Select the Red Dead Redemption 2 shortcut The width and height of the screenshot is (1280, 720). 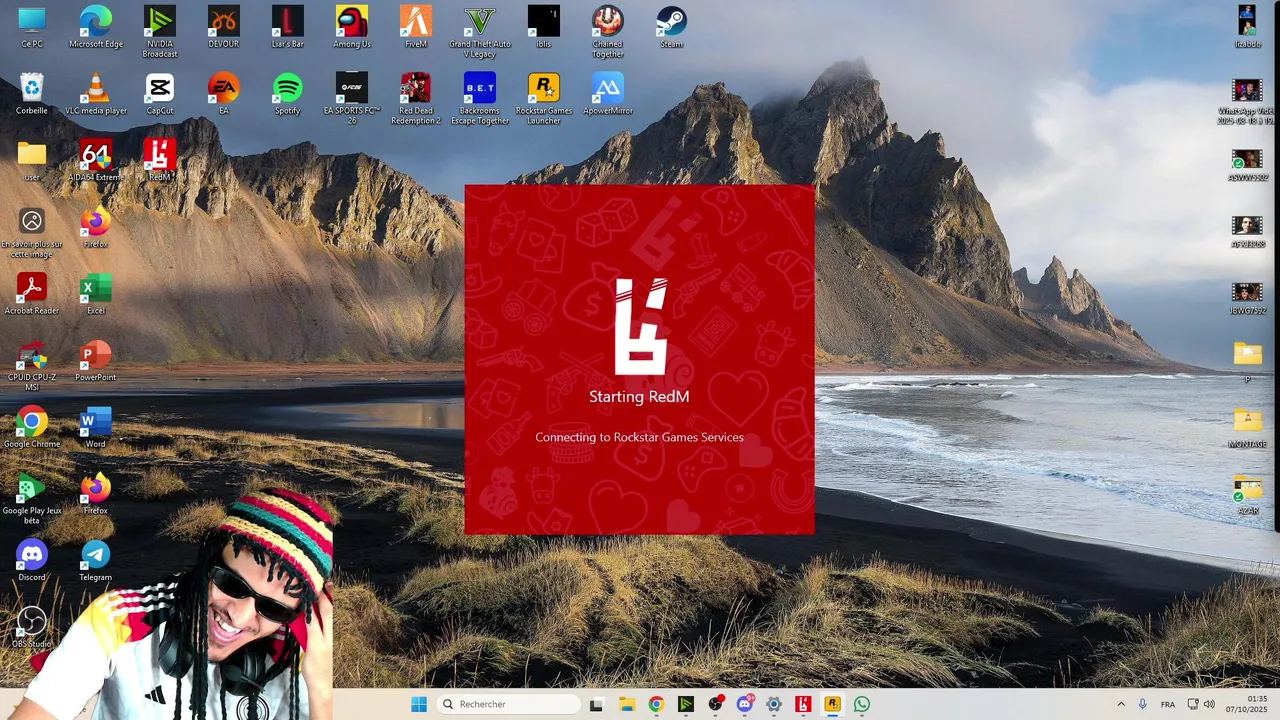click(x=416, y=98)
